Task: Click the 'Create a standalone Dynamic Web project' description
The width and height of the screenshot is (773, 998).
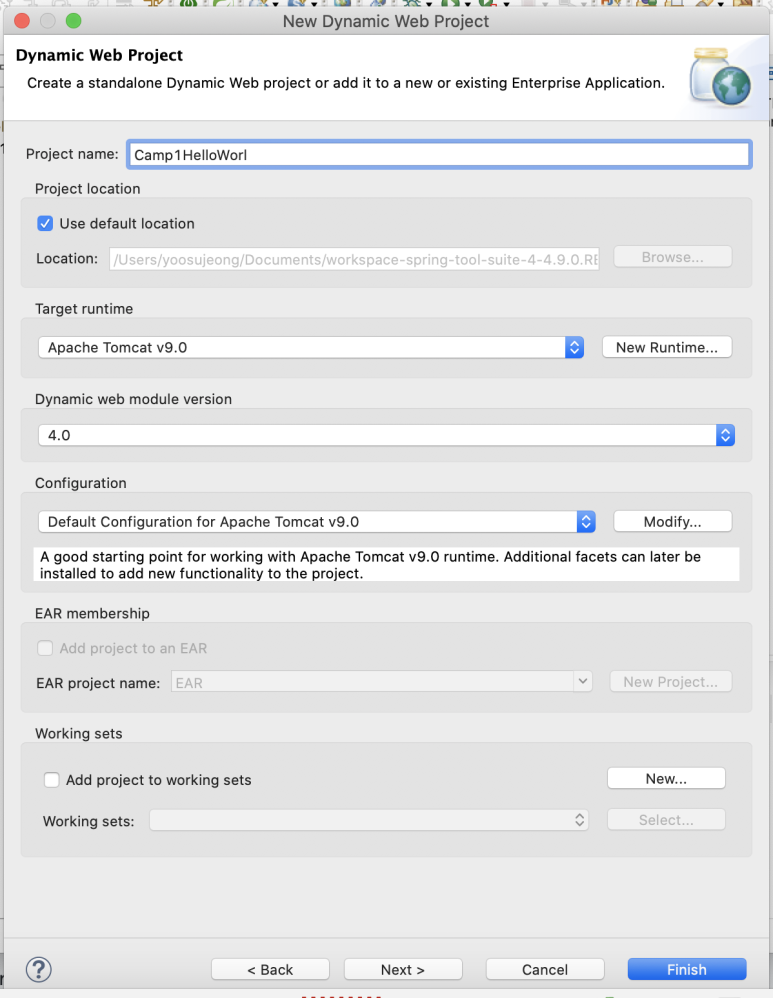Action: pos(346,83)
